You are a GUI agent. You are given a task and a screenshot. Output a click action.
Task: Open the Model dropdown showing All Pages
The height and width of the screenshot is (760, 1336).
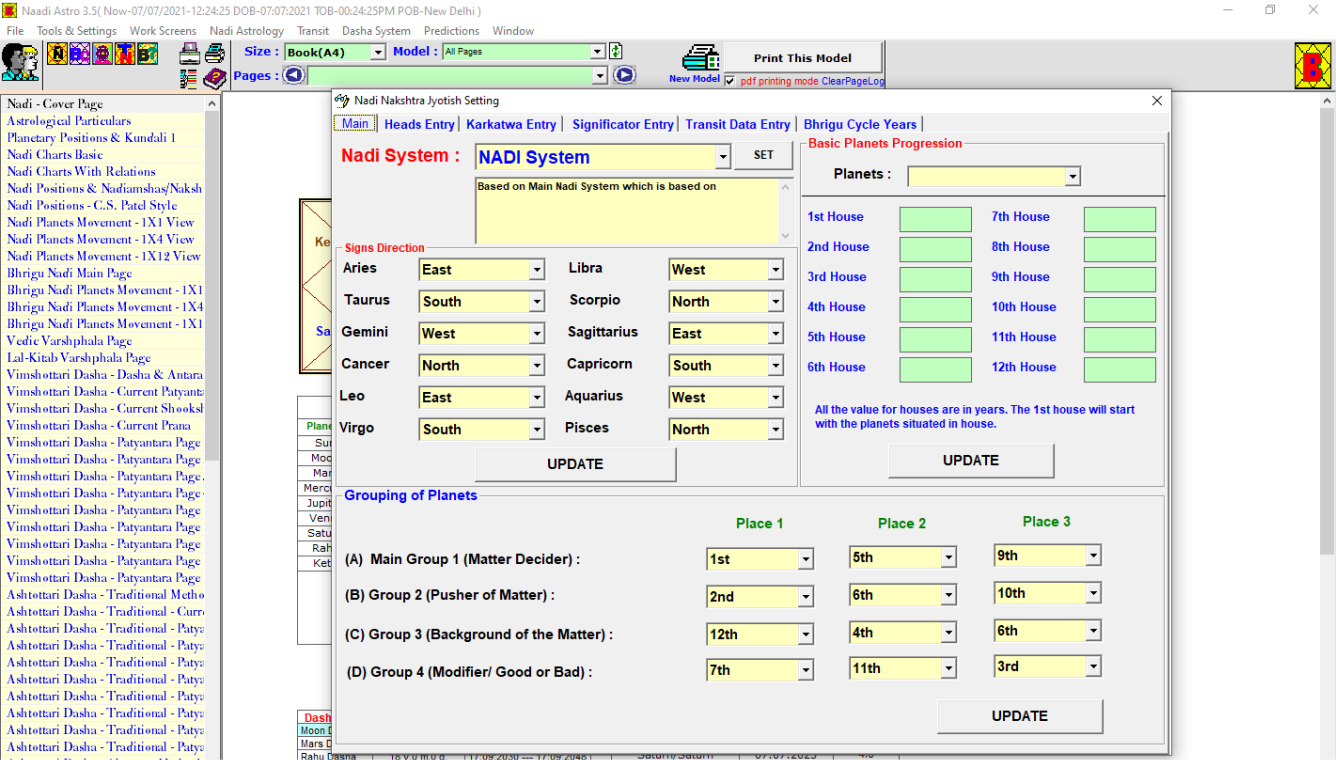[x=597, y=51]
